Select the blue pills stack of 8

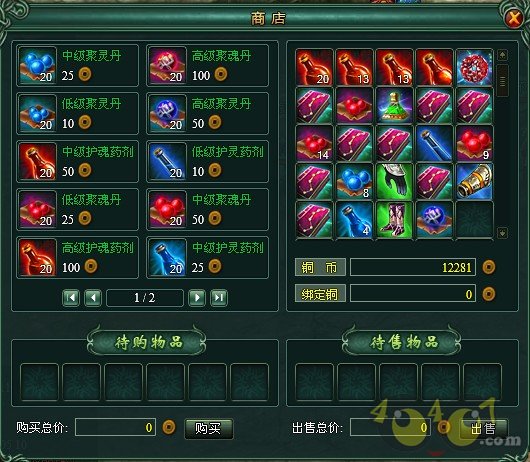(x=354, y=181)
